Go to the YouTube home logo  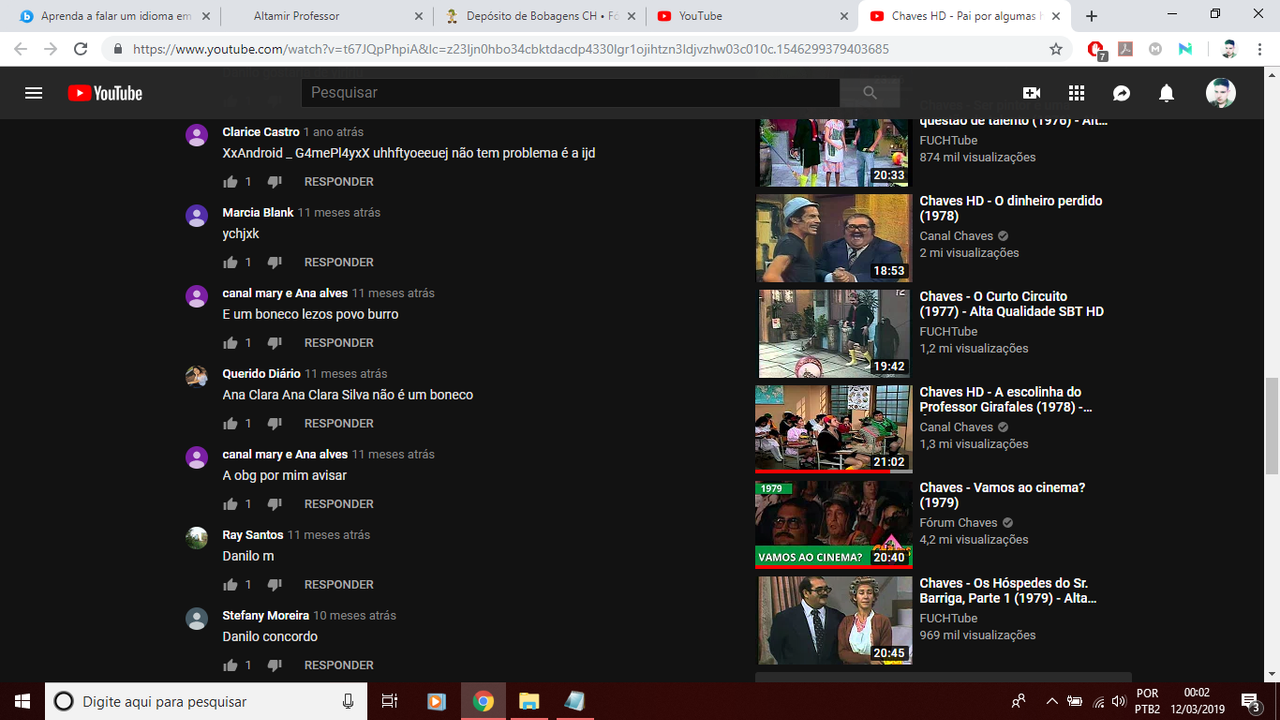105,93
